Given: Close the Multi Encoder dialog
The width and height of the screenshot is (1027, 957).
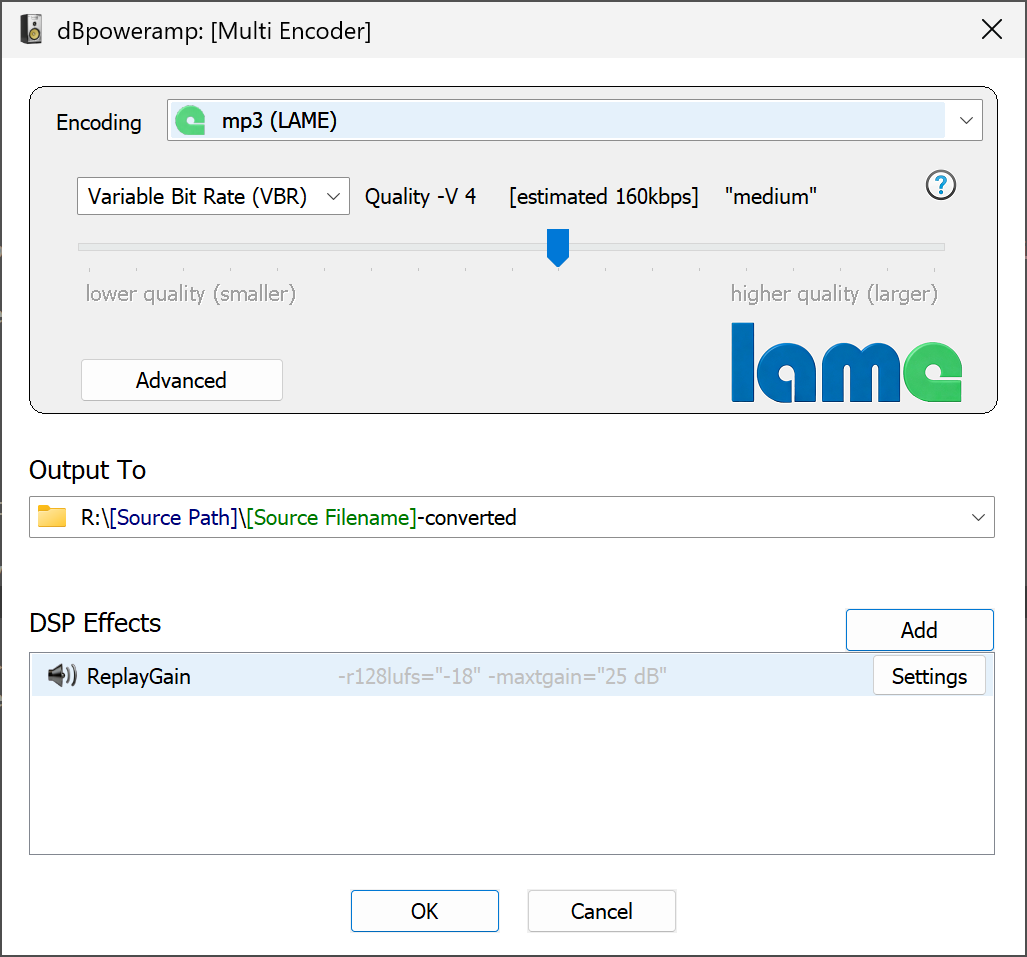Looking at the screenshot, I should (x=991, y=30).
